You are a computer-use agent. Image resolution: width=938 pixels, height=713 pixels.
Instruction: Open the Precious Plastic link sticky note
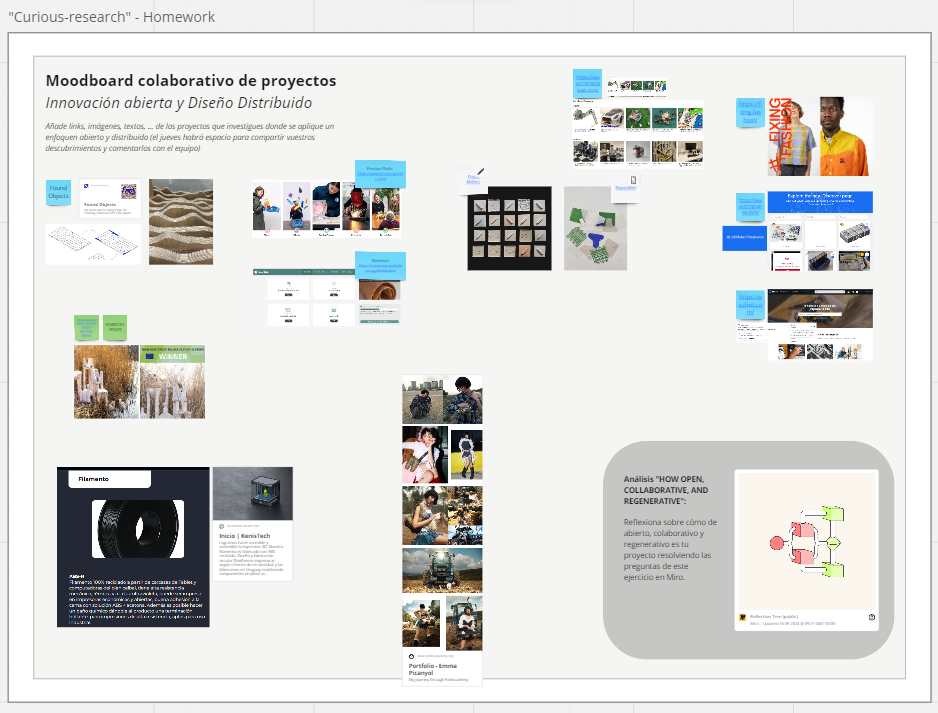(380, 174)
